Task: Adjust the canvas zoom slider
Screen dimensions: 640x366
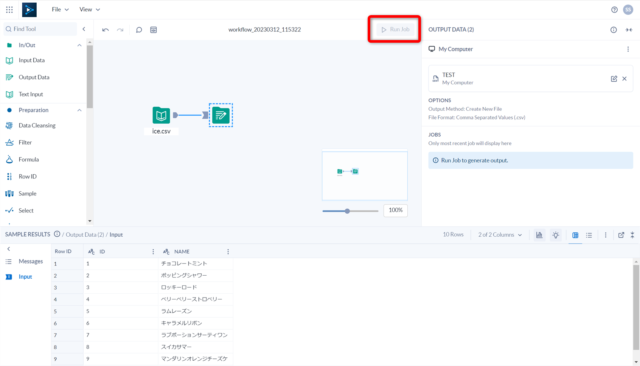Action: (347, 211)
